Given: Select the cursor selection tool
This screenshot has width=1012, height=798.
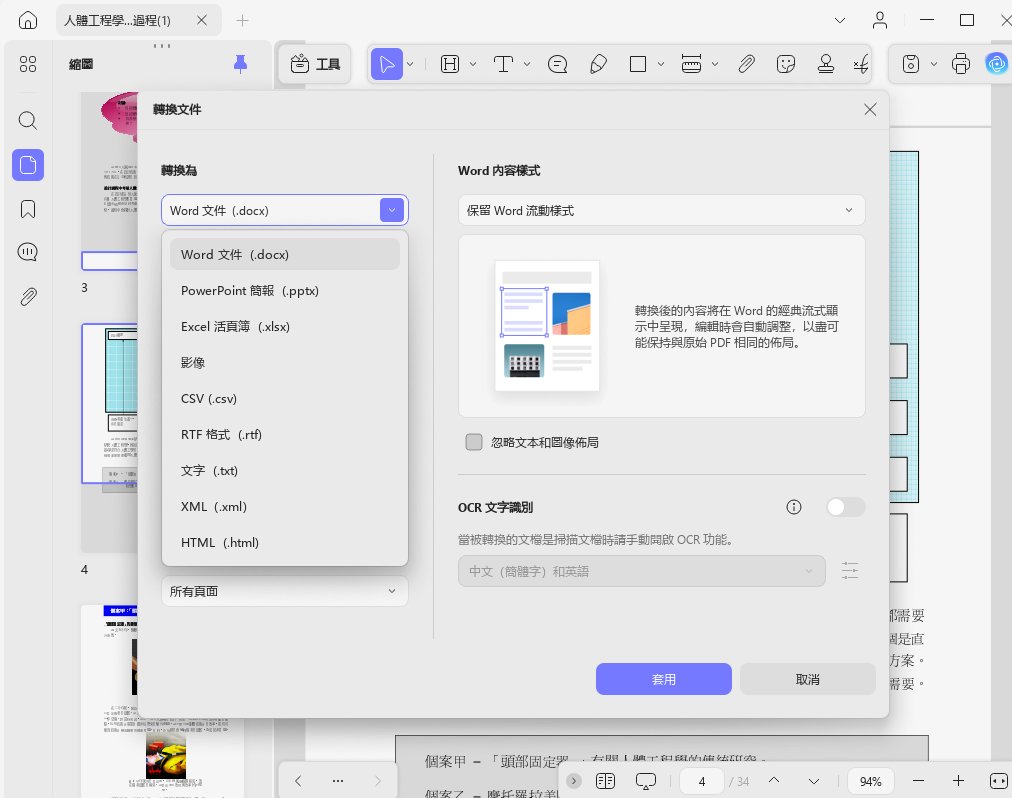Looking at the screenshot, I should click(387, 64).
